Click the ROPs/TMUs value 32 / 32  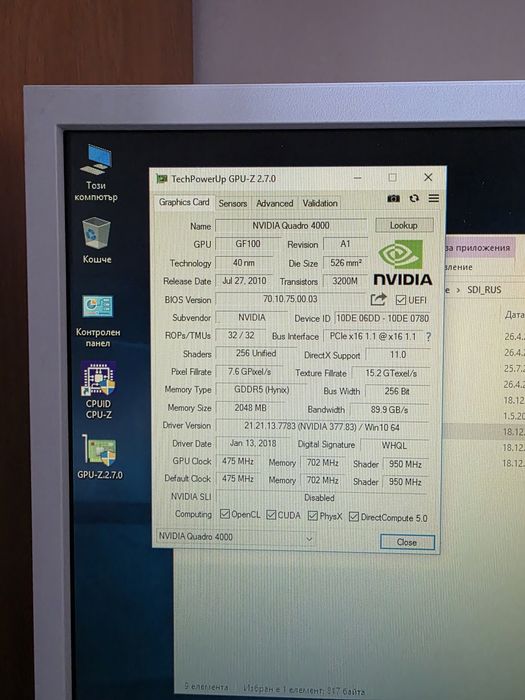(241, 335)
